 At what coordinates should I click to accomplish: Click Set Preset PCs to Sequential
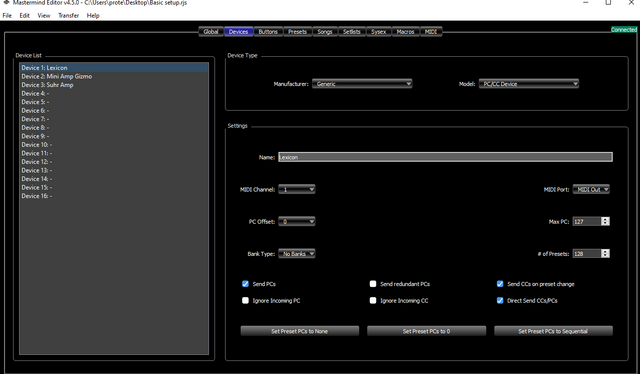(553, 331)
